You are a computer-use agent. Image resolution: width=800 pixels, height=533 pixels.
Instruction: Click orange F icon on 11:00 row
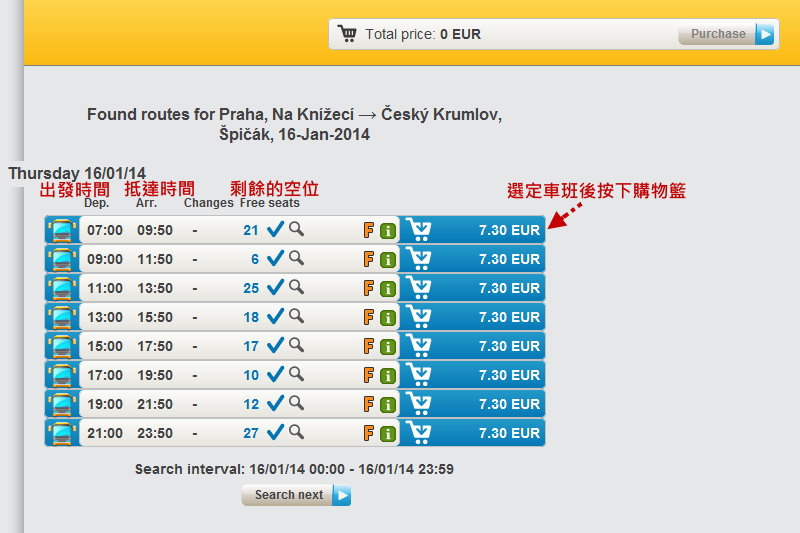click(368, 288)
